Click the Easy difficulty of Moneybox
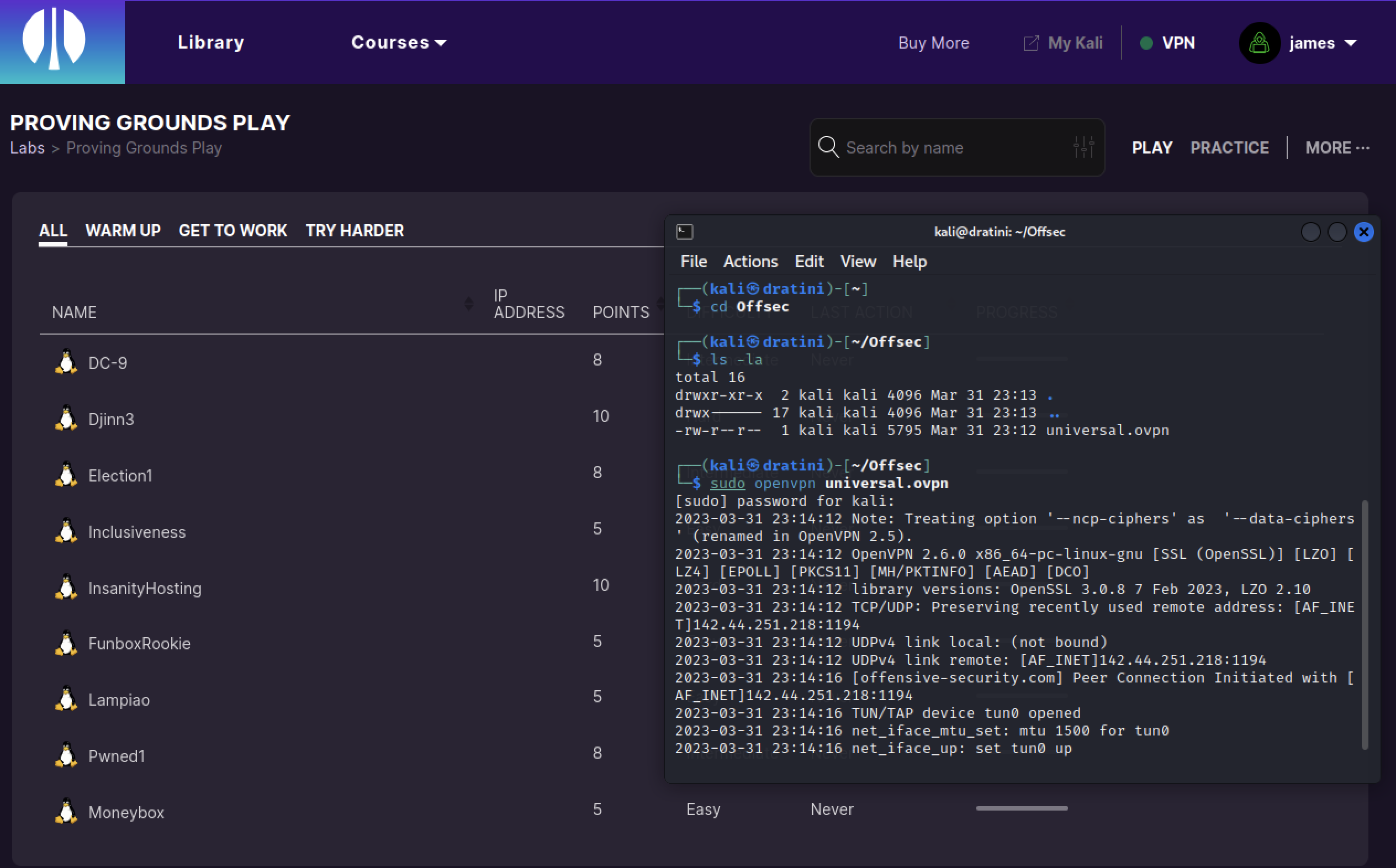Viewport: 1396px width, 868px height. (703, 809)
